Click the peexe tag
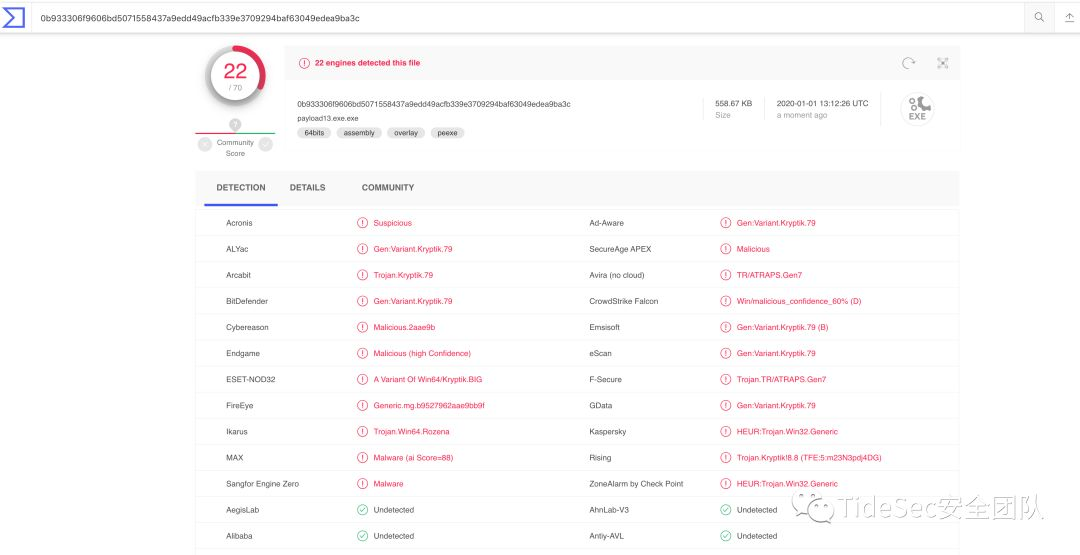This screenshot has height=555, width=1080. coord(447,133)
